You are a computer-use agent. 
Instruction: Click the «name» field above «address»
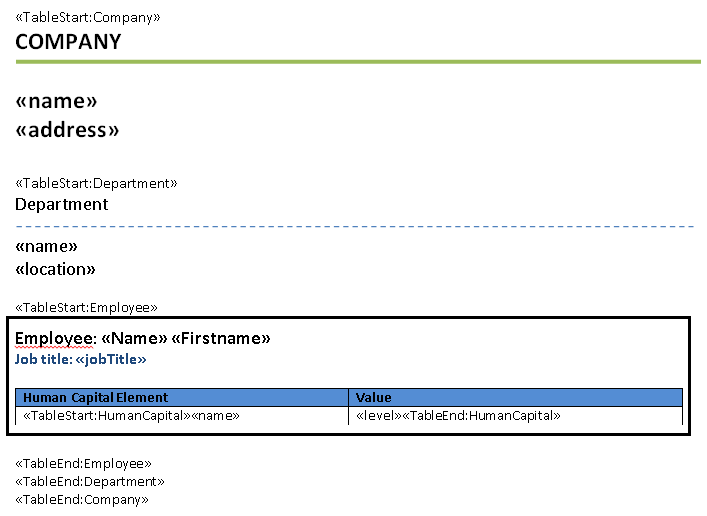[x=57, y=101]
